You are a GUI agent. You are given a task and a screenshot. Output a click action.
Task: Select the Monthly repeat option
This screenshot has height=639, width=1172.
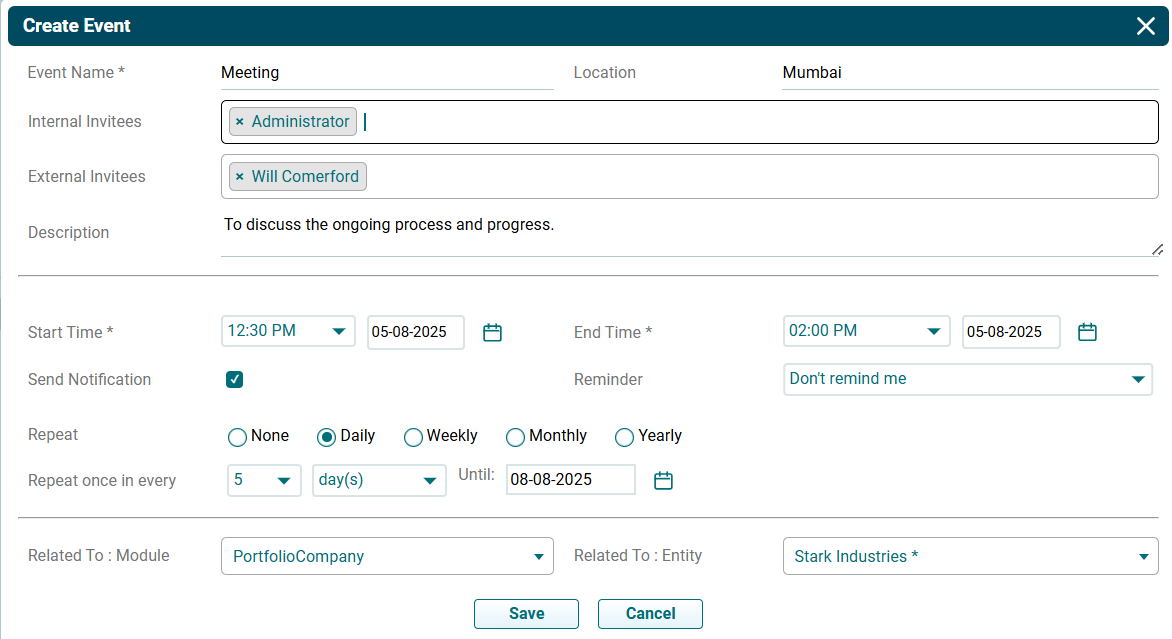(515, 437)
